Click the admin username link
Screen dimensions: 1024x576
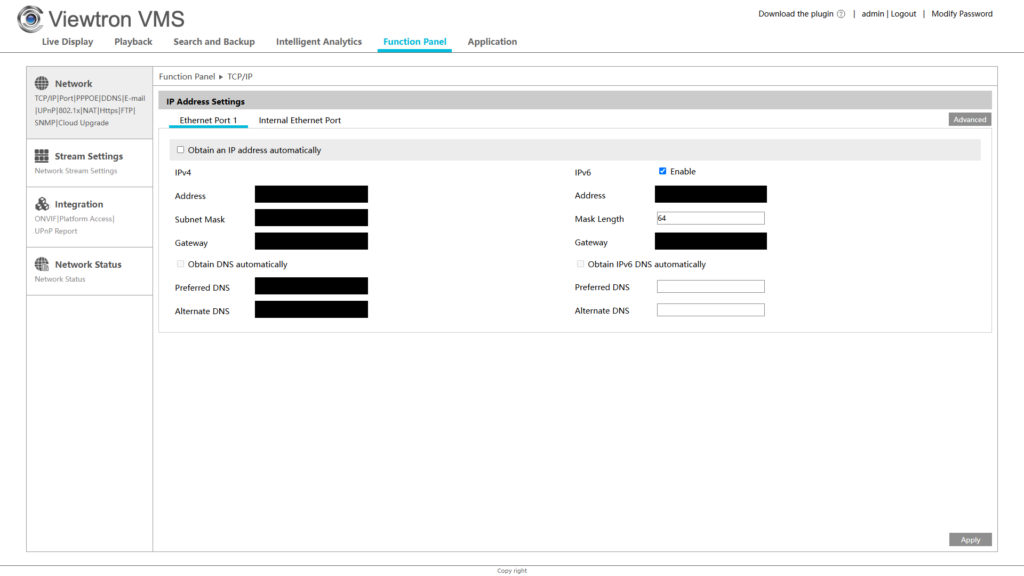[x=872, y=14]
